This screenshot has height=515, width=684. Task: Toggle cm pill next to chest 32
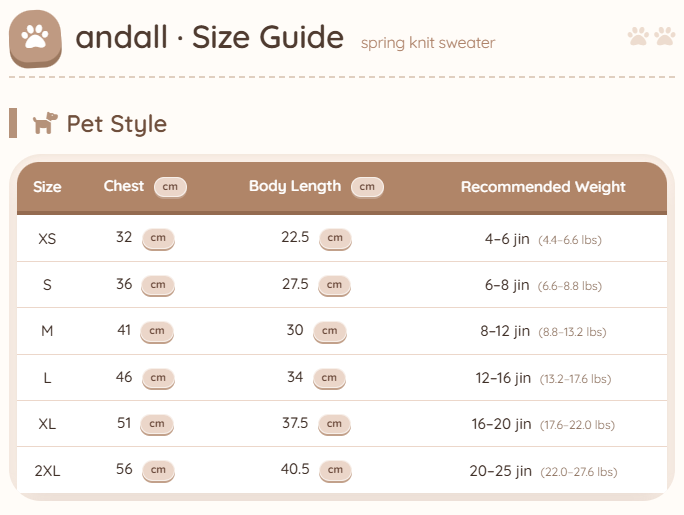[157, 238]
